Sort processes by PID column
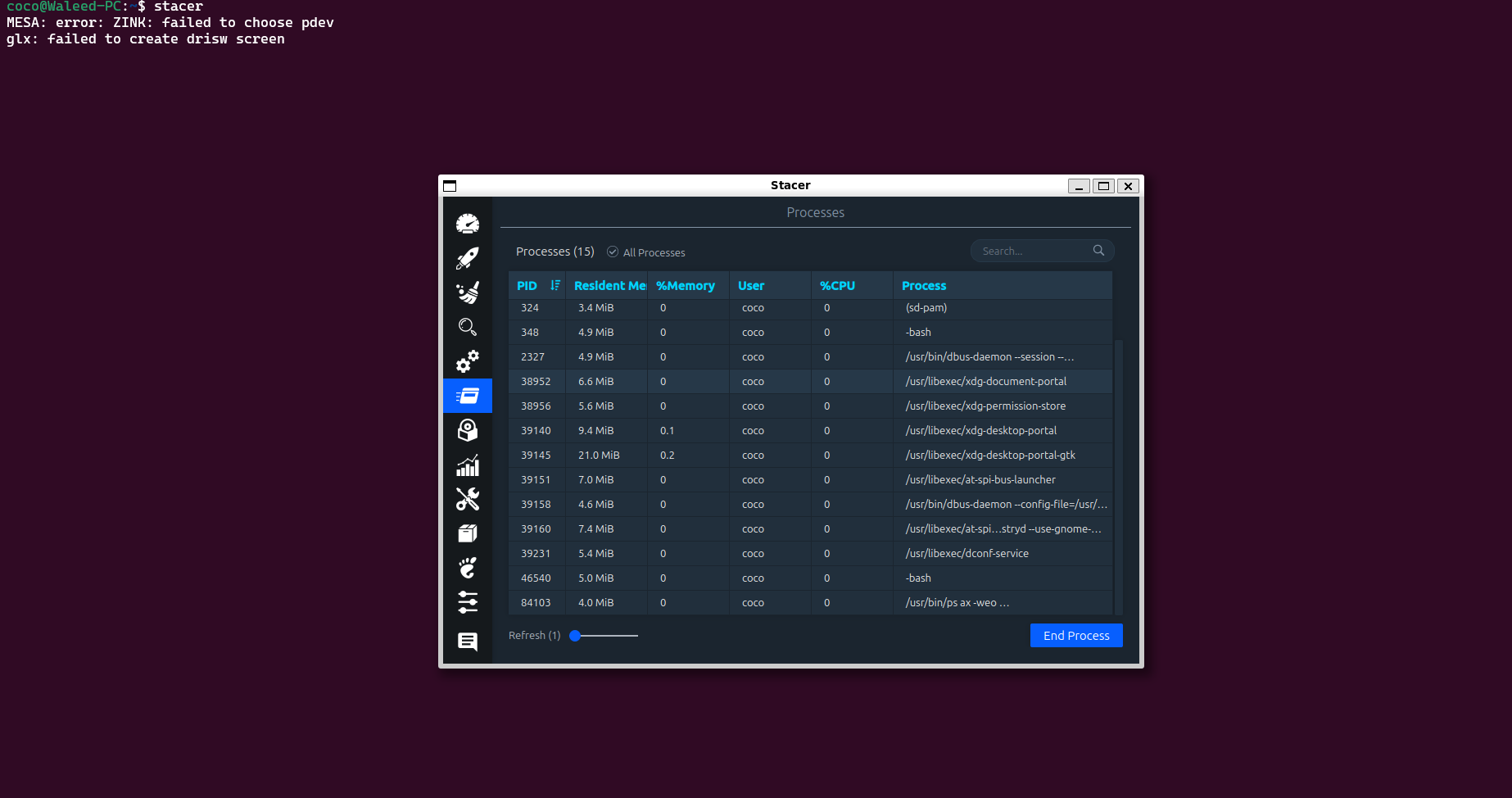This screenshot has width=1512, height=798. (527, 286)
